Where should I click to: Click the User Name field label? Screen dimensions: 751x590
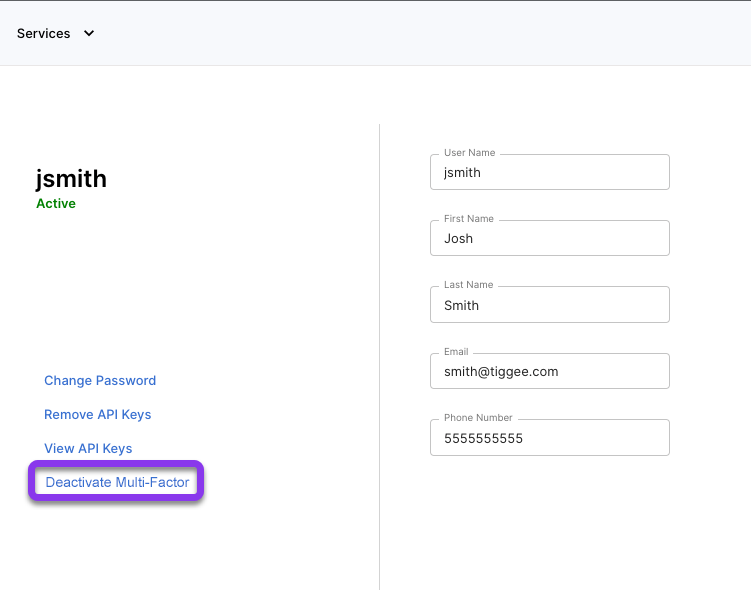[469, 153]
